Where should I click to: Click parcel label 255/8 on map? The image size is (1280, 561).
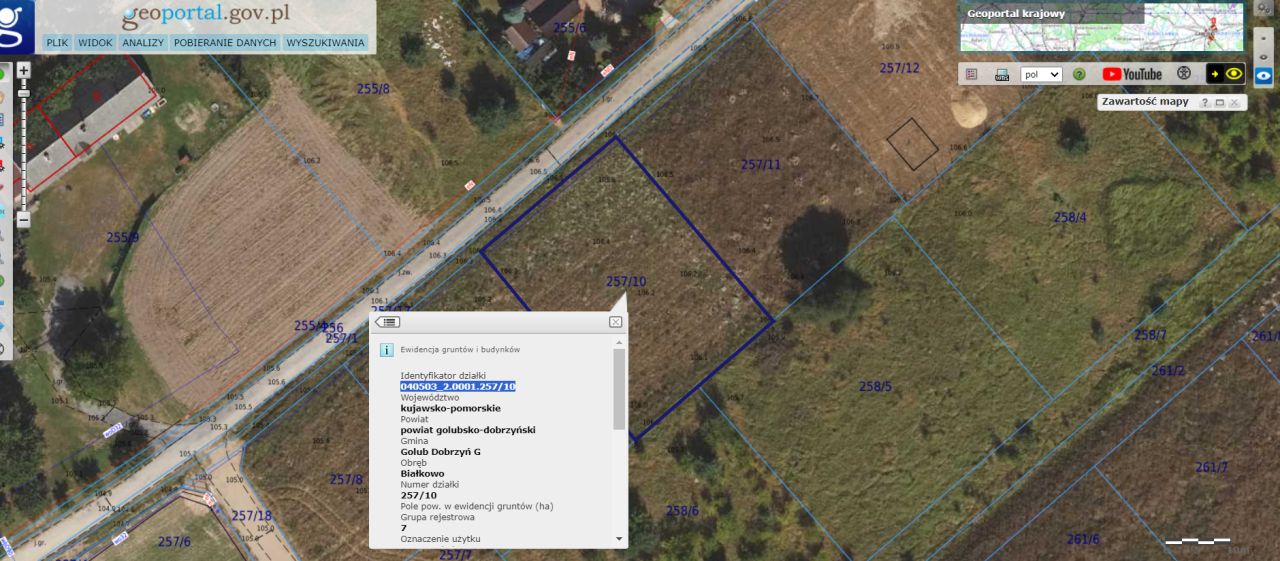[x=373, y=89]
